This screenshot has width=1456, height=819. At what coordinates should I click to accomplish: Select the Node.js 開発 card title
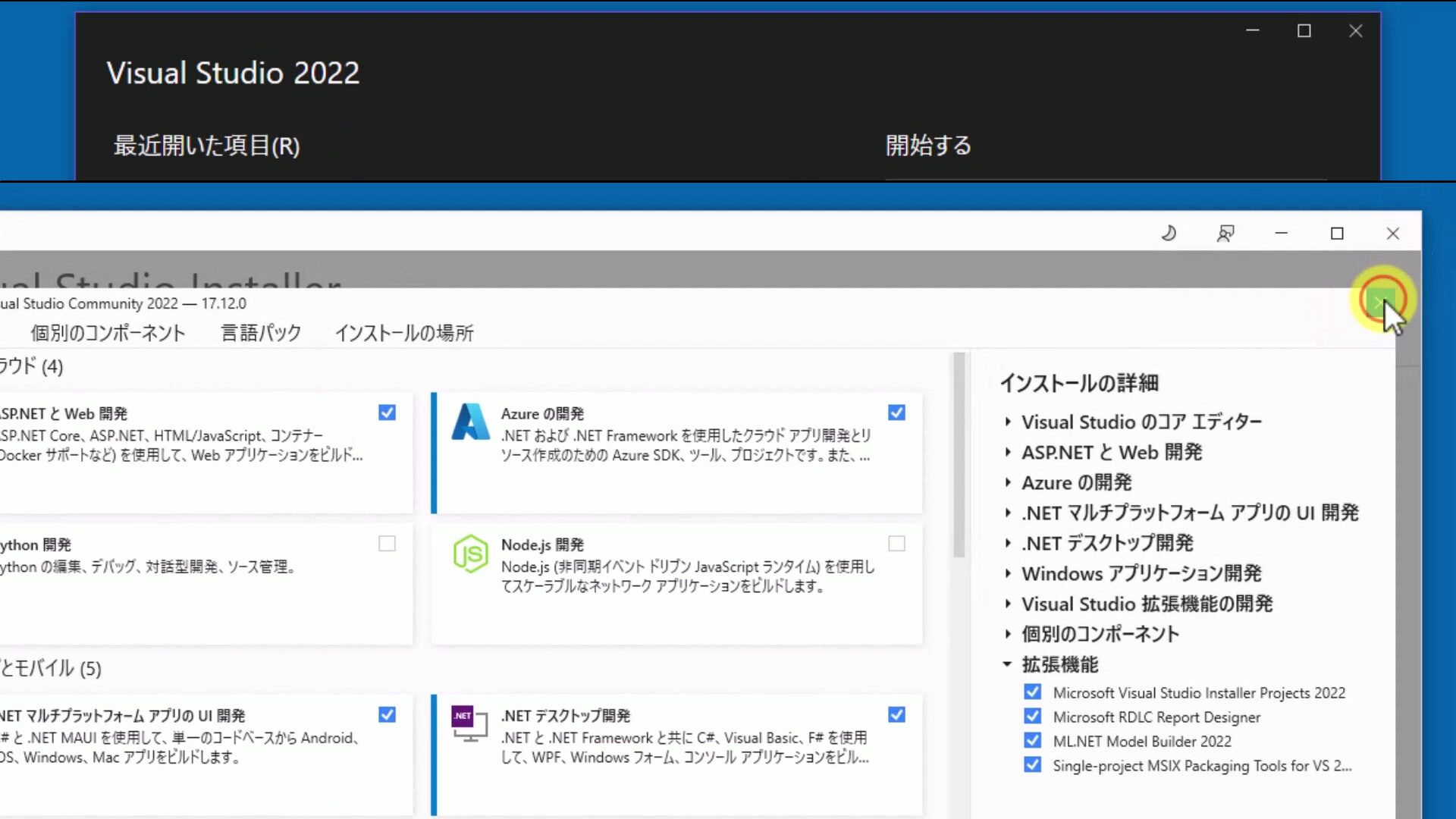542,545
